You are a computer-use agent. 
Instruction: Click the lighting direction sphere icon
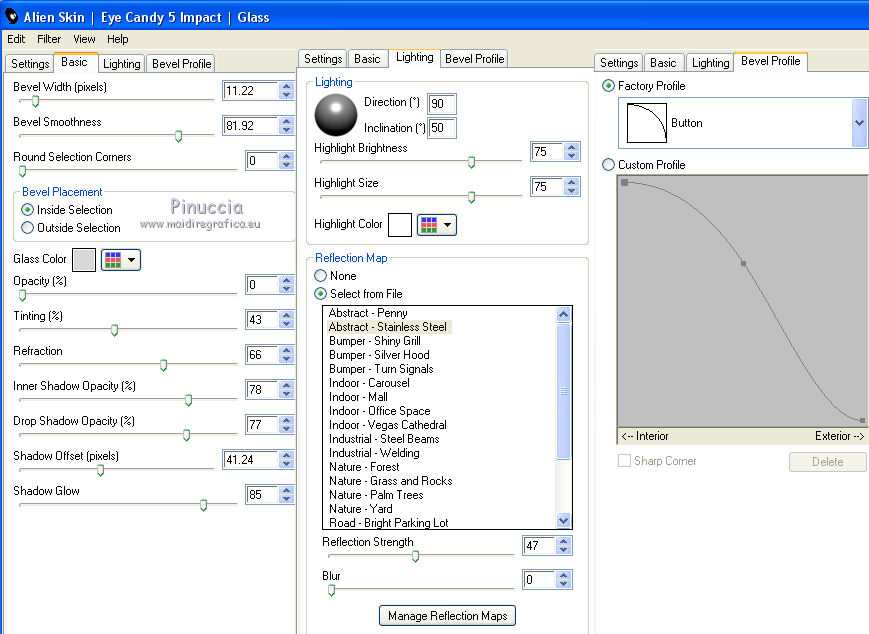tap(335, 115)
